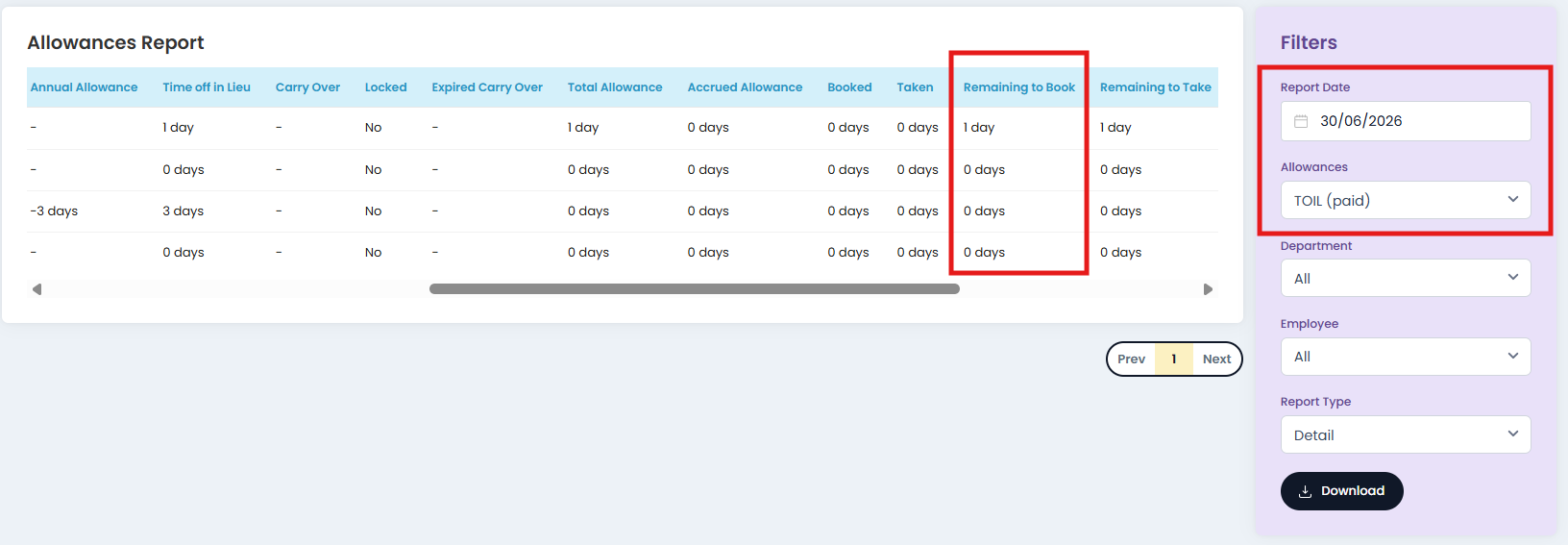
Task: Click the '-3 days' Annual Allowance cell
Action: pyautogui.click(x=54, y=211)
